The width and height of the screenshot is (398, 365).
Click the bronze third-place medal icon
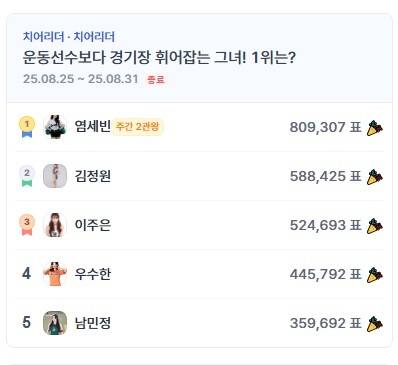pyautogui.click(x=27, y=225)
